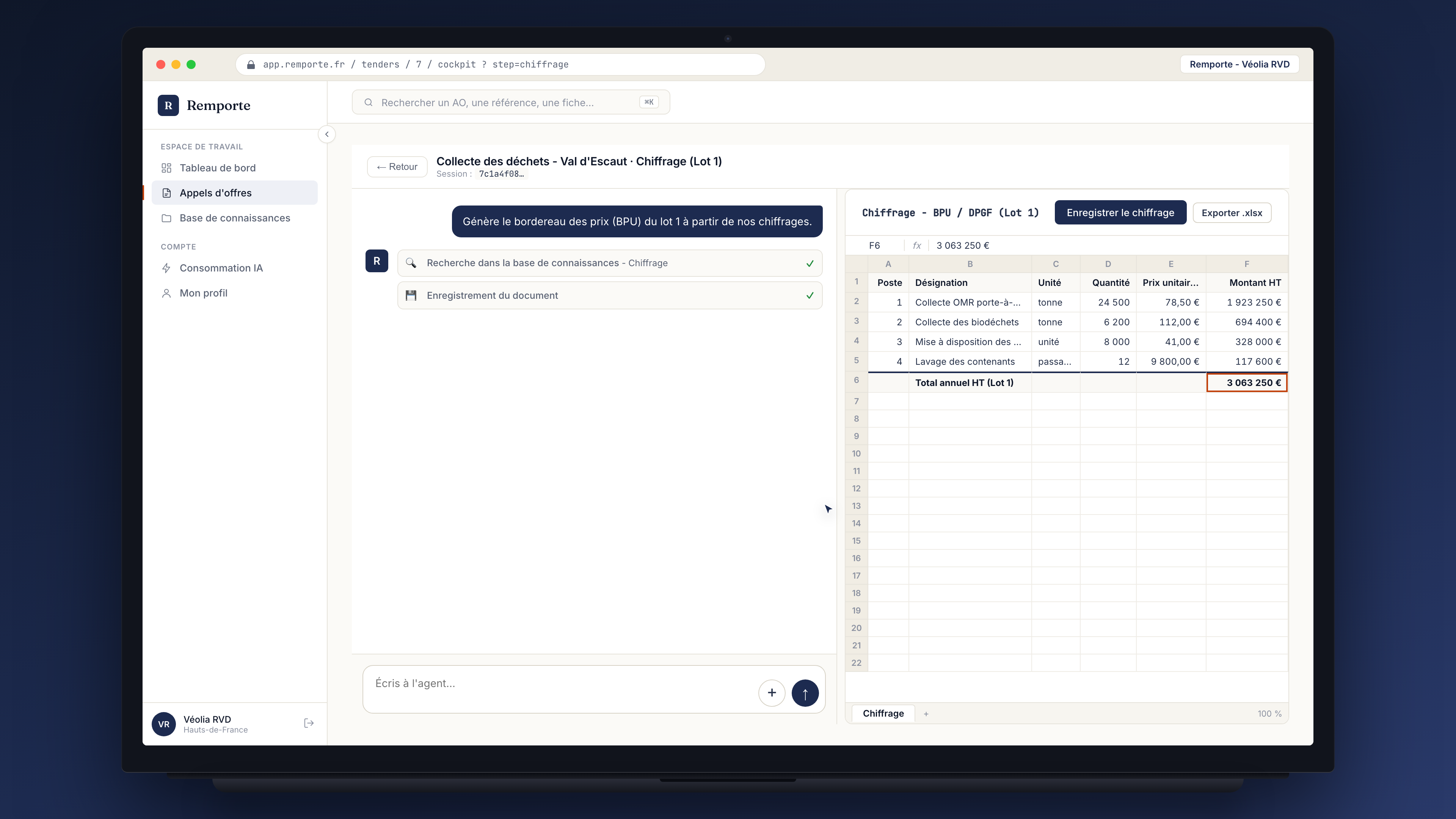Click the Génère le bordereau user message
1456x819 pixels.
[637, 221]
